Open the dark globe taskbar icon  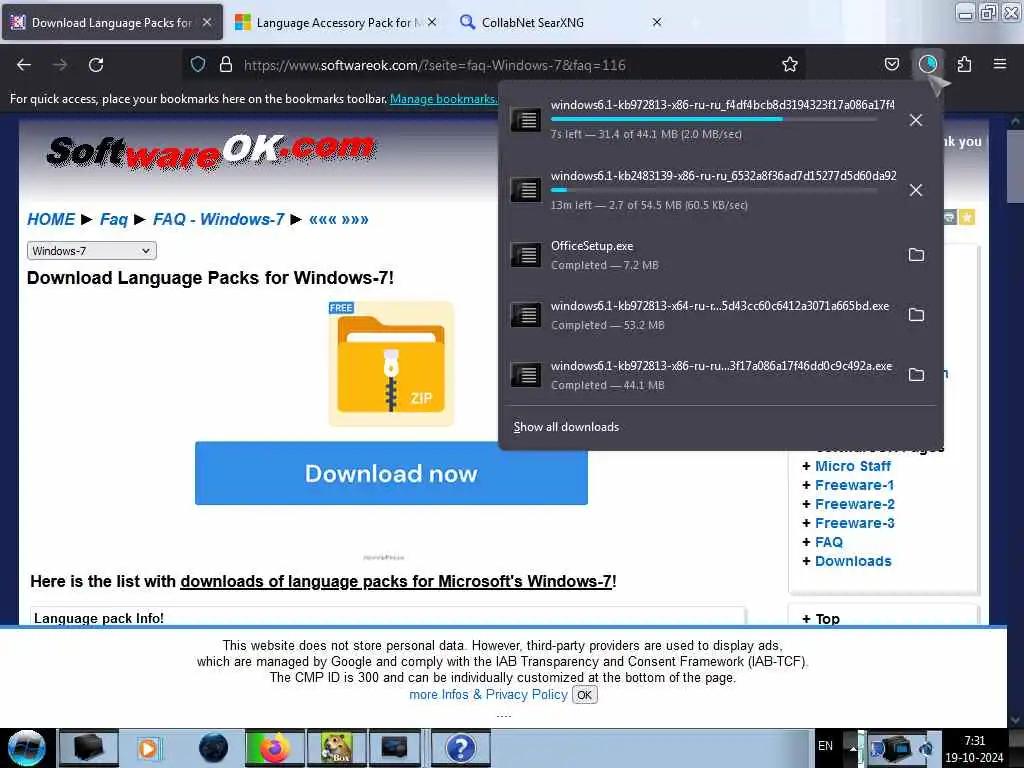pyautogui.click(x=213, y=748)
